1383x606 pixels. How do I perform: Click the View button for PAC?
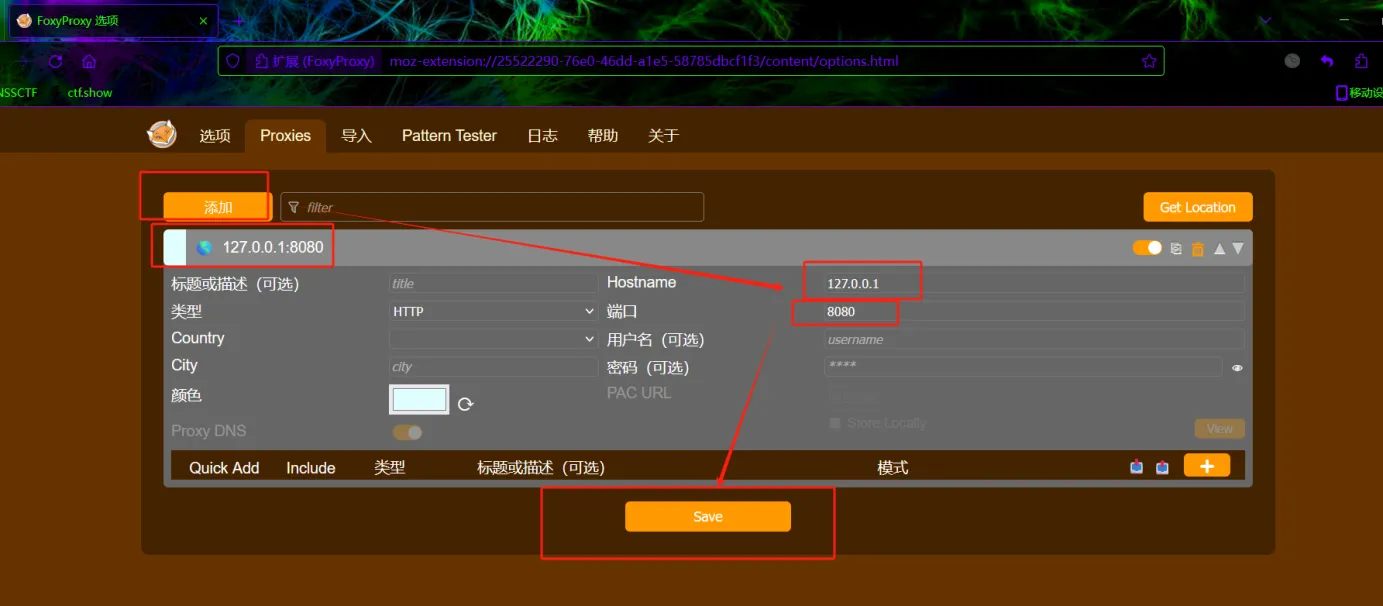(1220, 428)
